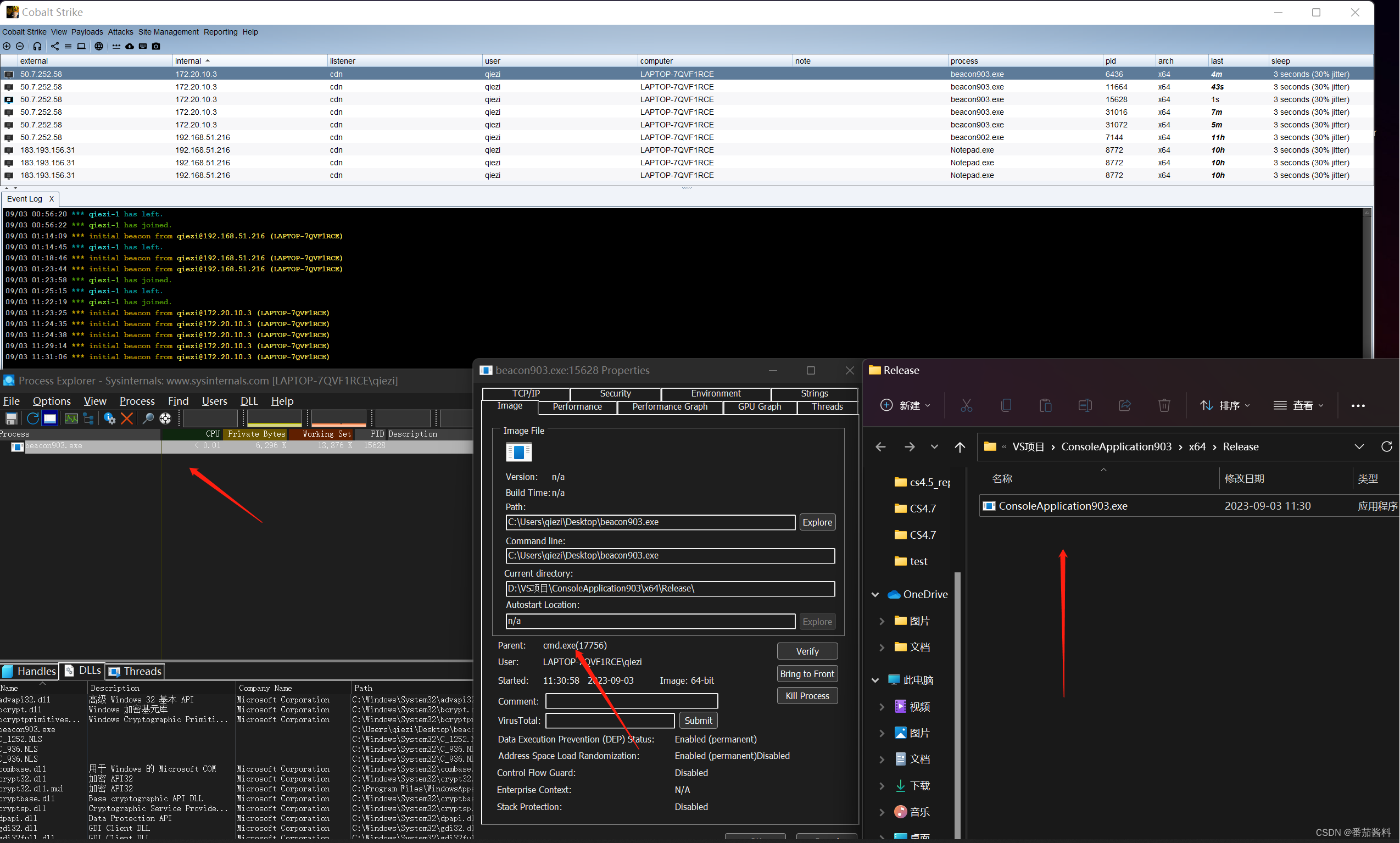This screenshot has width=1400, height=843.
Task: Click the Submit button beside VirusTotal
Action: click(698, 721)
